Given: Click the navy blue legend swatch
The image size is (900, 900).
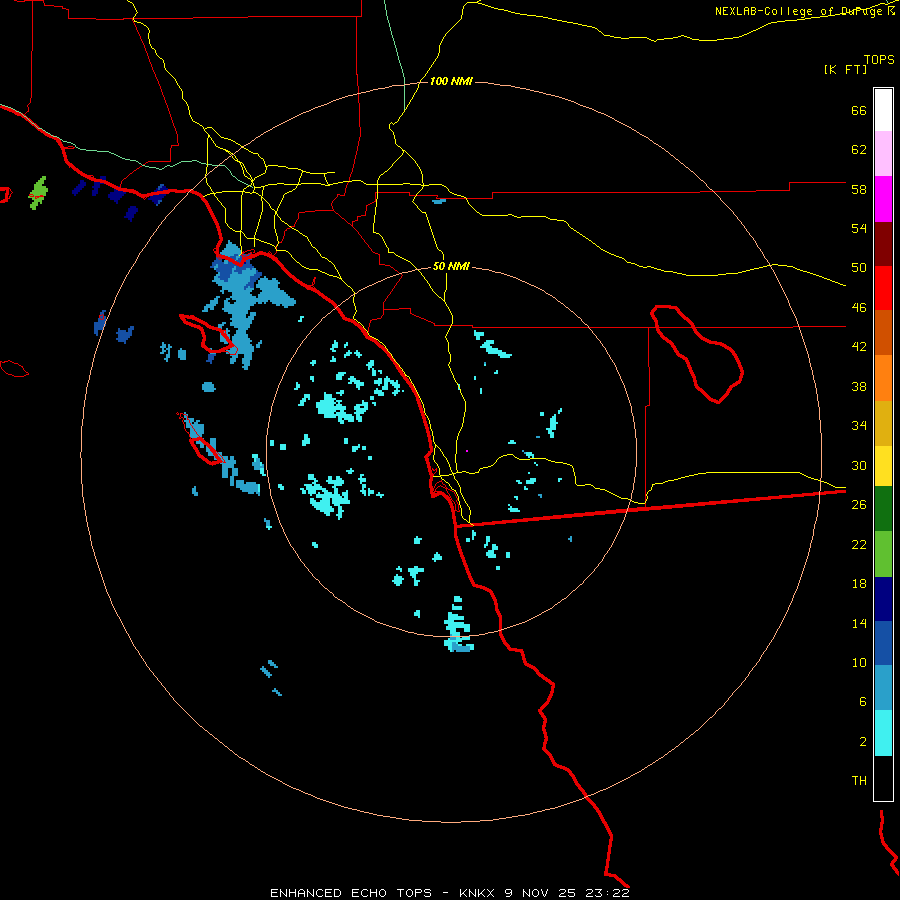Looking at the screenshot, I should click(x=883, y=599).
